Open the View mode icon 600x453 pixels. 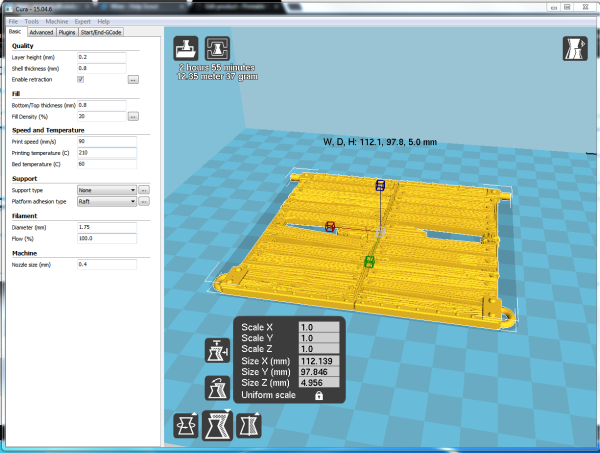pos(575,48)
